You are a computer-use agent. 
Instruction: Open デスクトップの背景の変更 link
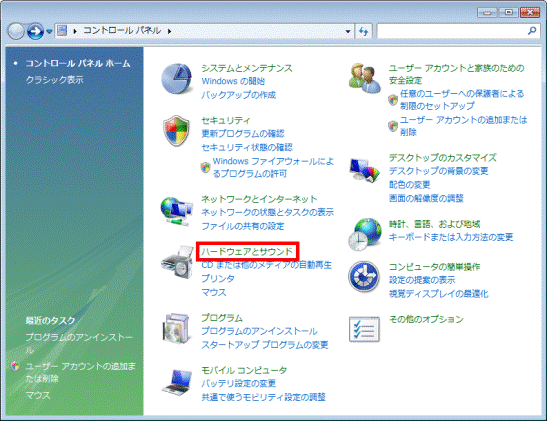439,171
